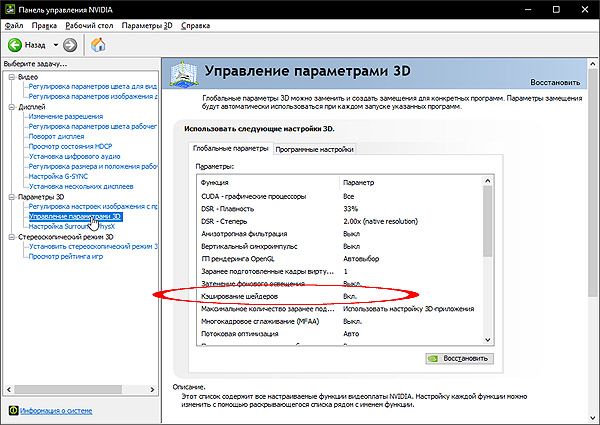Collapse the Видео tree node

pyautogui.click(x=11, y=77)
